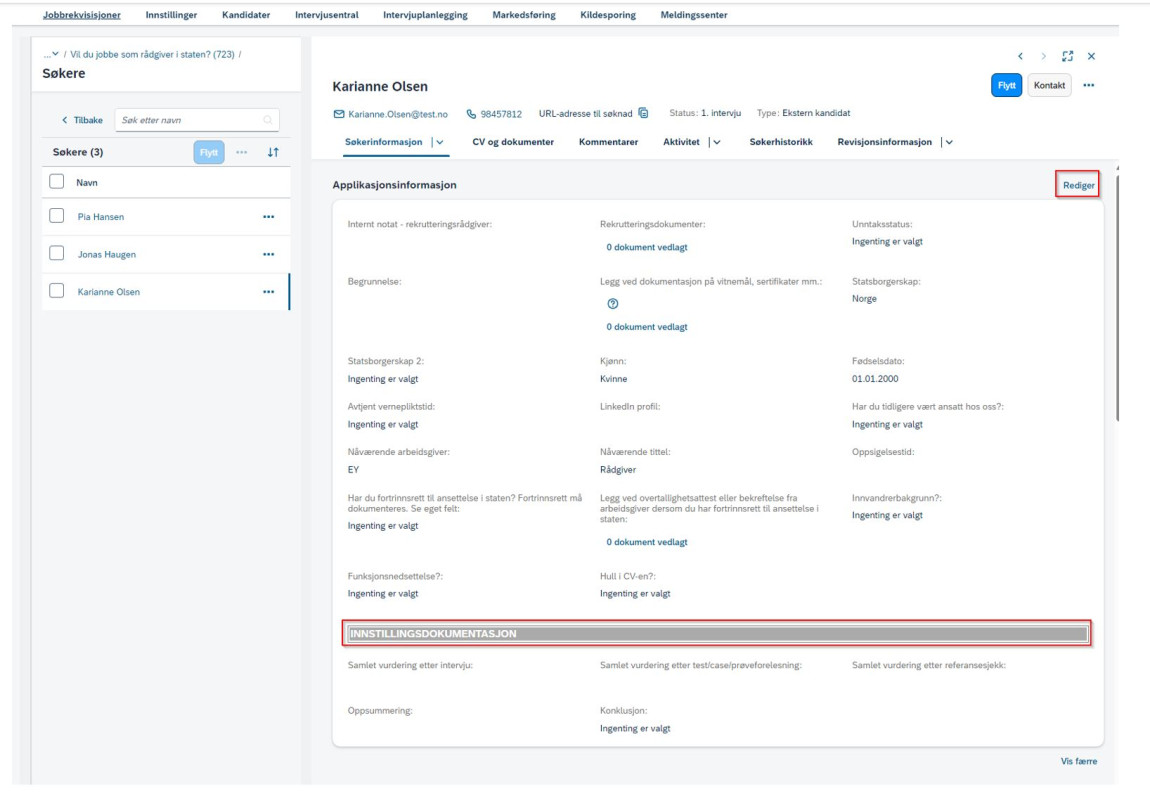This screenshot has width=1150, height=803.
Task: Tick the checkbox for Karianne Olsen
Action: [56, 290]
